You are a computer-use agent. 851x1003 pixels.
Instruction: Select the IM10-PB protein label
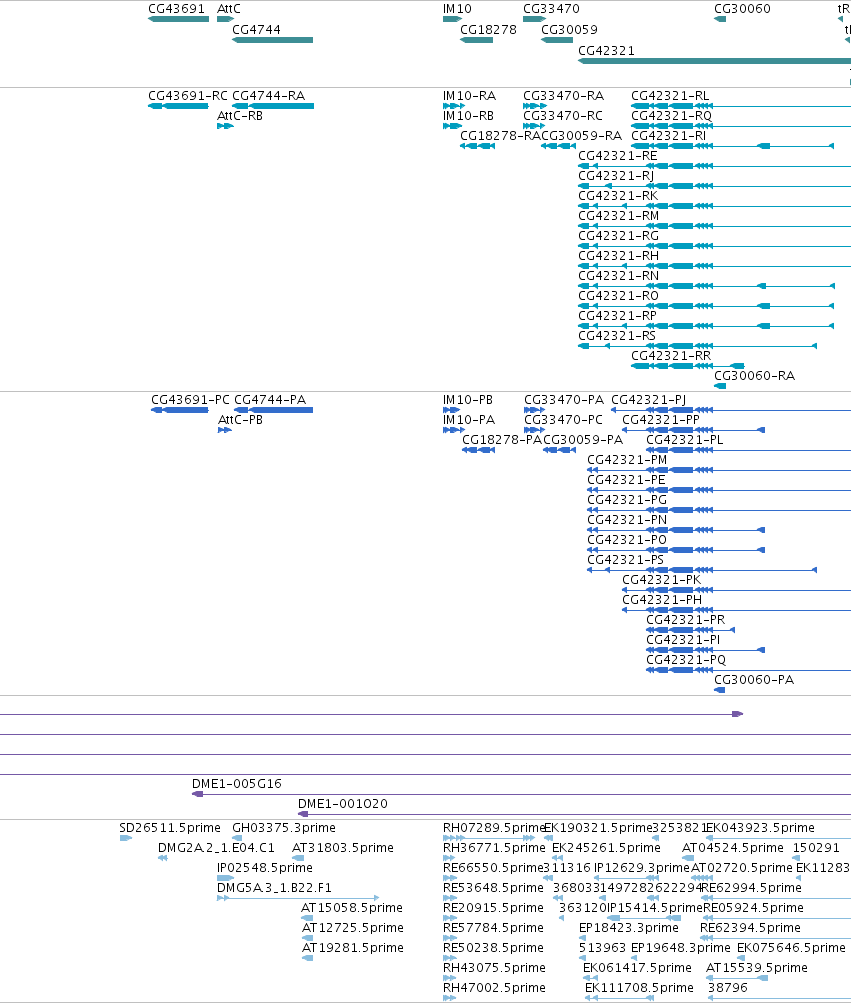point(468,400)
